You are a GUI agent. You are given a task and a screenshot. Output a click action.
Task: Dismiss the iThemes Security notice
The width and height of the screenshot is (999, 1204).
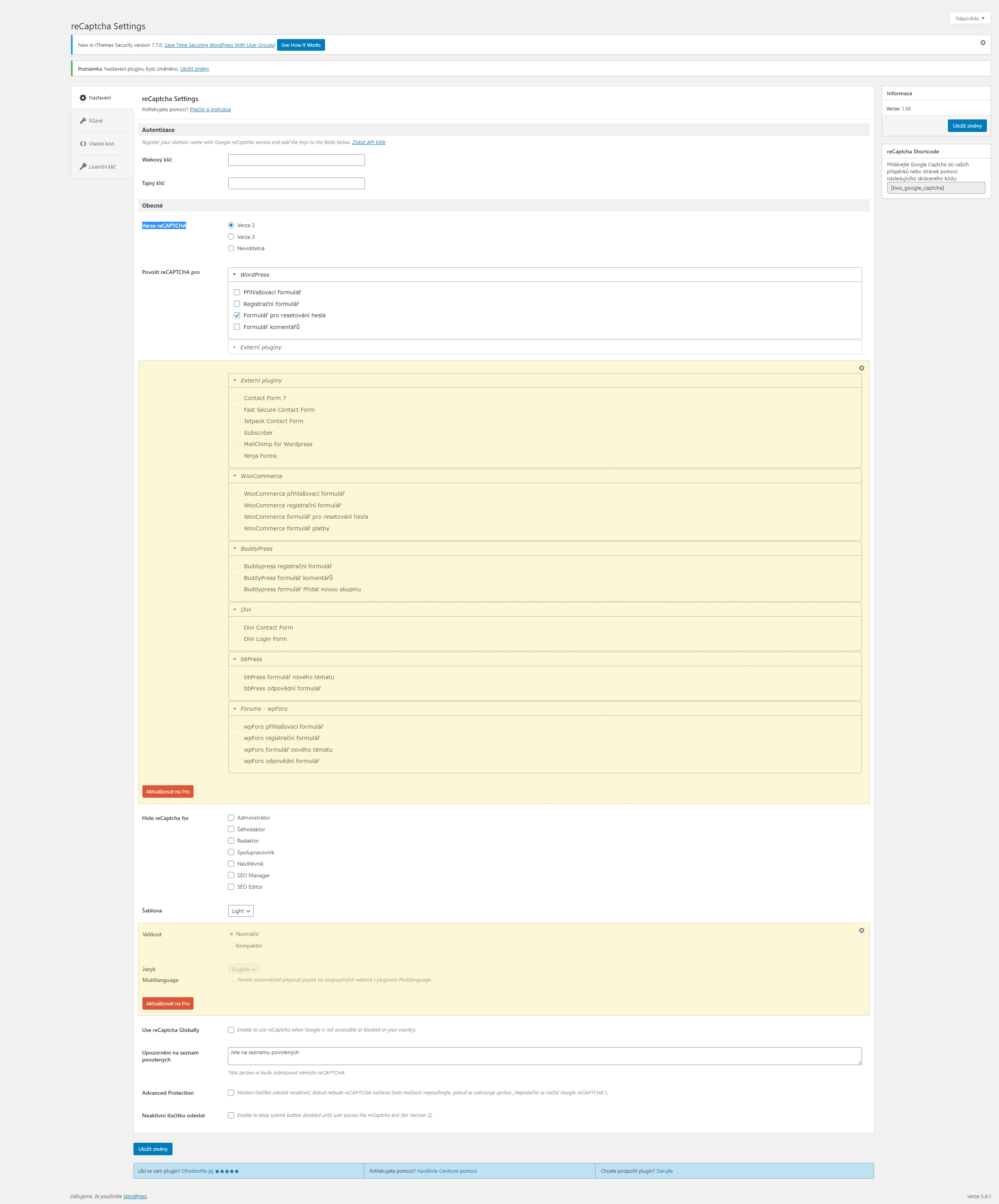pos(982,43)
